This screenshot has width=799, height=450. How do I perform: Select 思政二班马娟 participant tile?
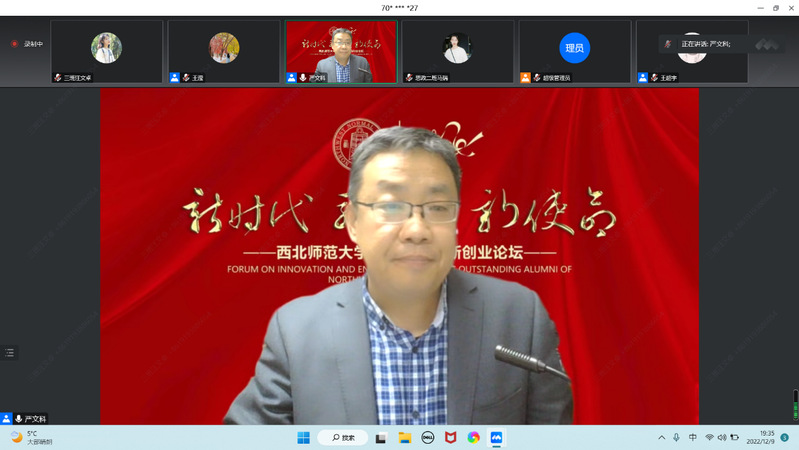pos(457,49)
